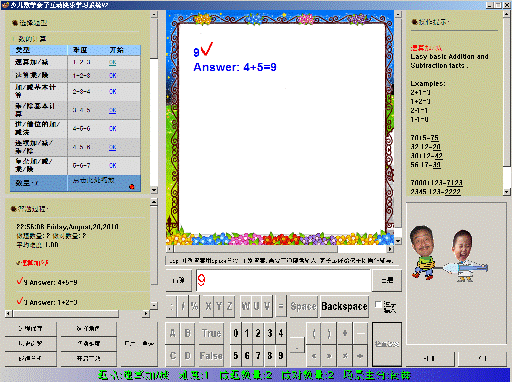512x382 pixels.
Task: Click OK link in the 3-4-5 row
Action: click(x=113, y=110)
